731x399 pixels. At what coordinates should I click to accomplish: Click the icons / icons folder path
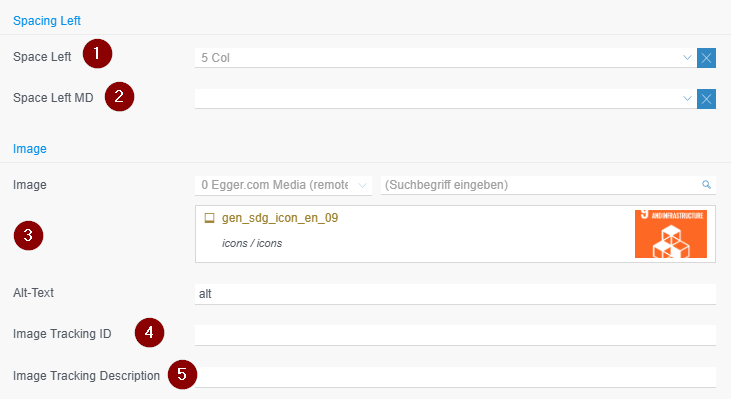pos(252,243)
